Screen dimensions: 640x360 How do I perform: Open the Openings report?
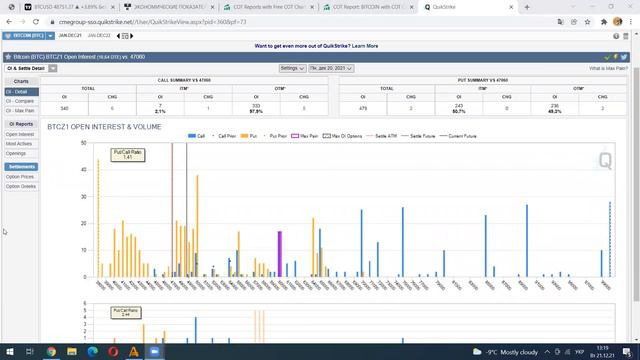[x=21, y=153]
